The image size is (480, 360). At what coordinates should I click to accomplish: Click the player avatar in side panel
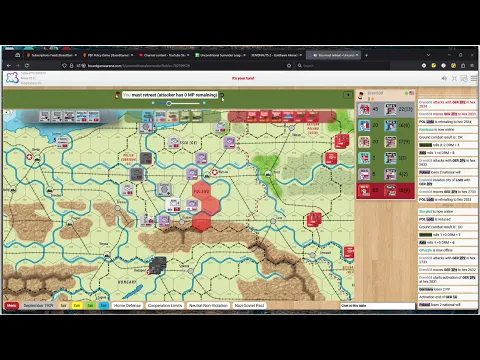click(361, 96)
